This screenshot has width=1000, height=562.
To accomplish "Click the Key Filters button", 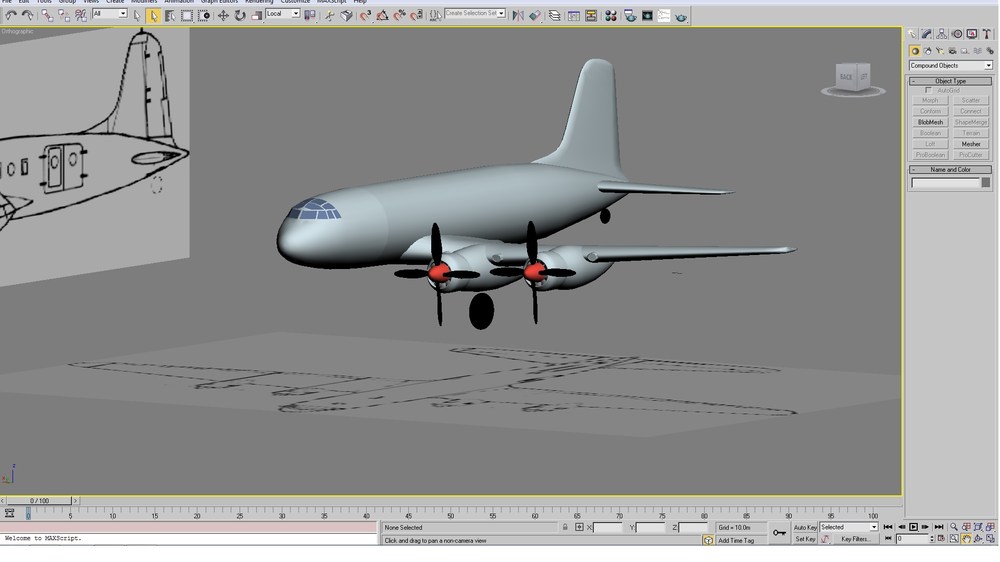I will click(x=855, y=539).
